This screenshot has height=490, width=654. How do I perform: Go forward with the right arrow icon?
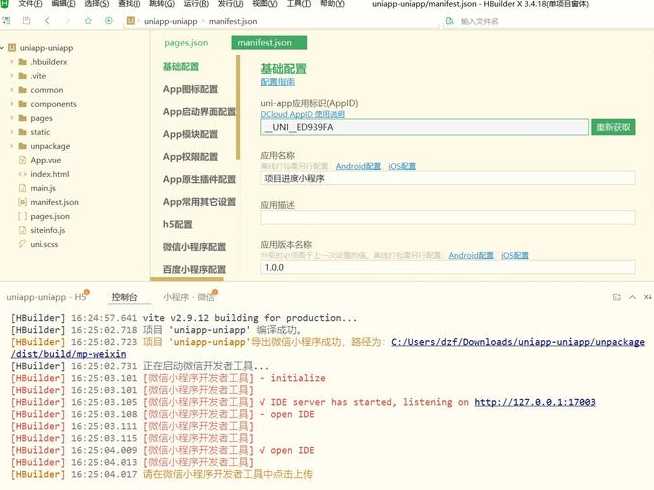[68, 20]
